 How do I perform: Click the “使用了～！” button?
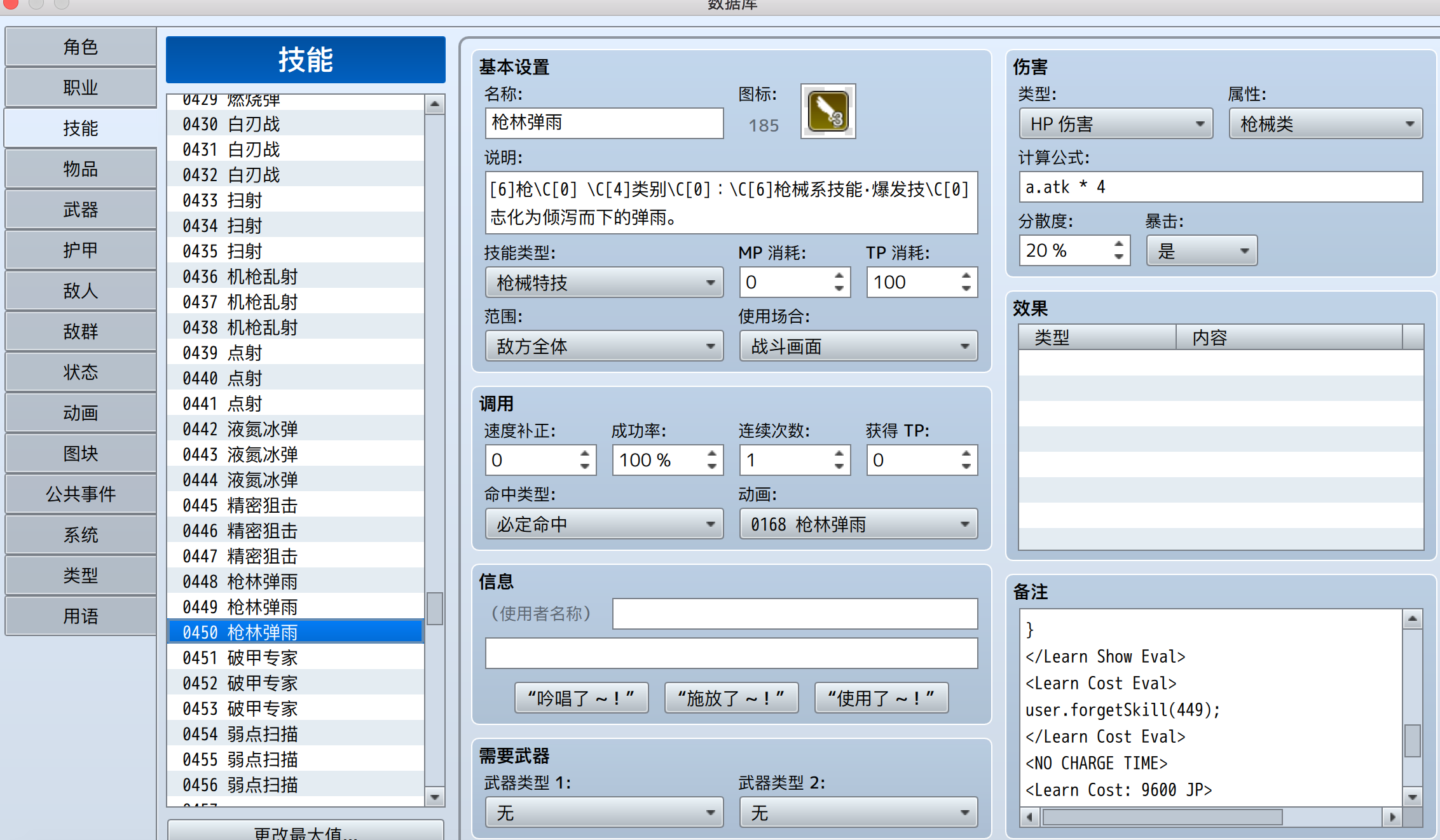pos(881,698)
